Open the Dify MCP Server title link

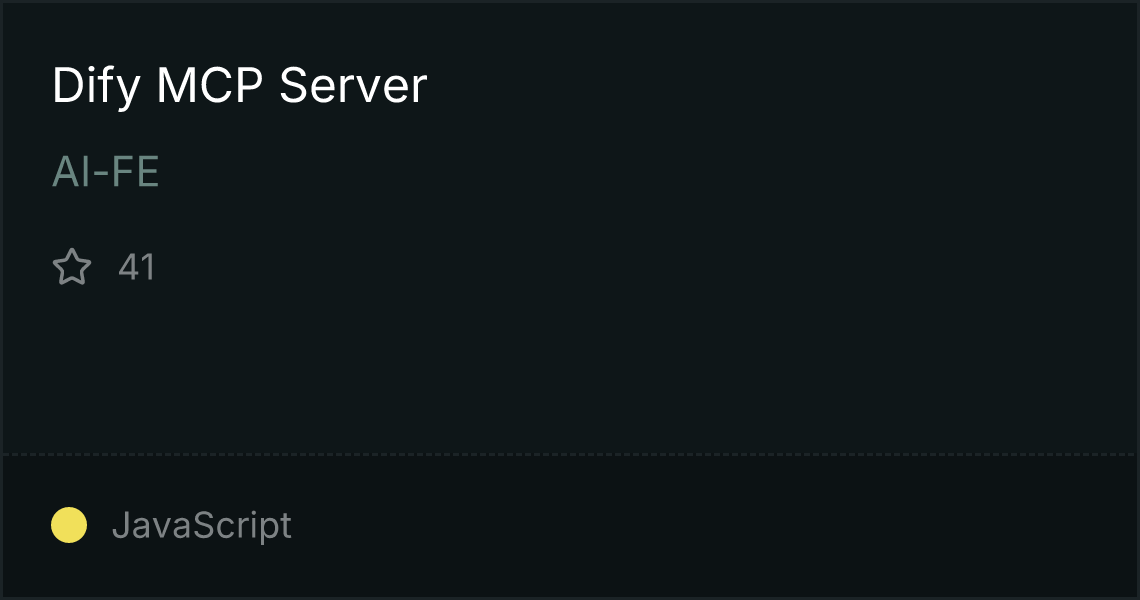[240, 86]
